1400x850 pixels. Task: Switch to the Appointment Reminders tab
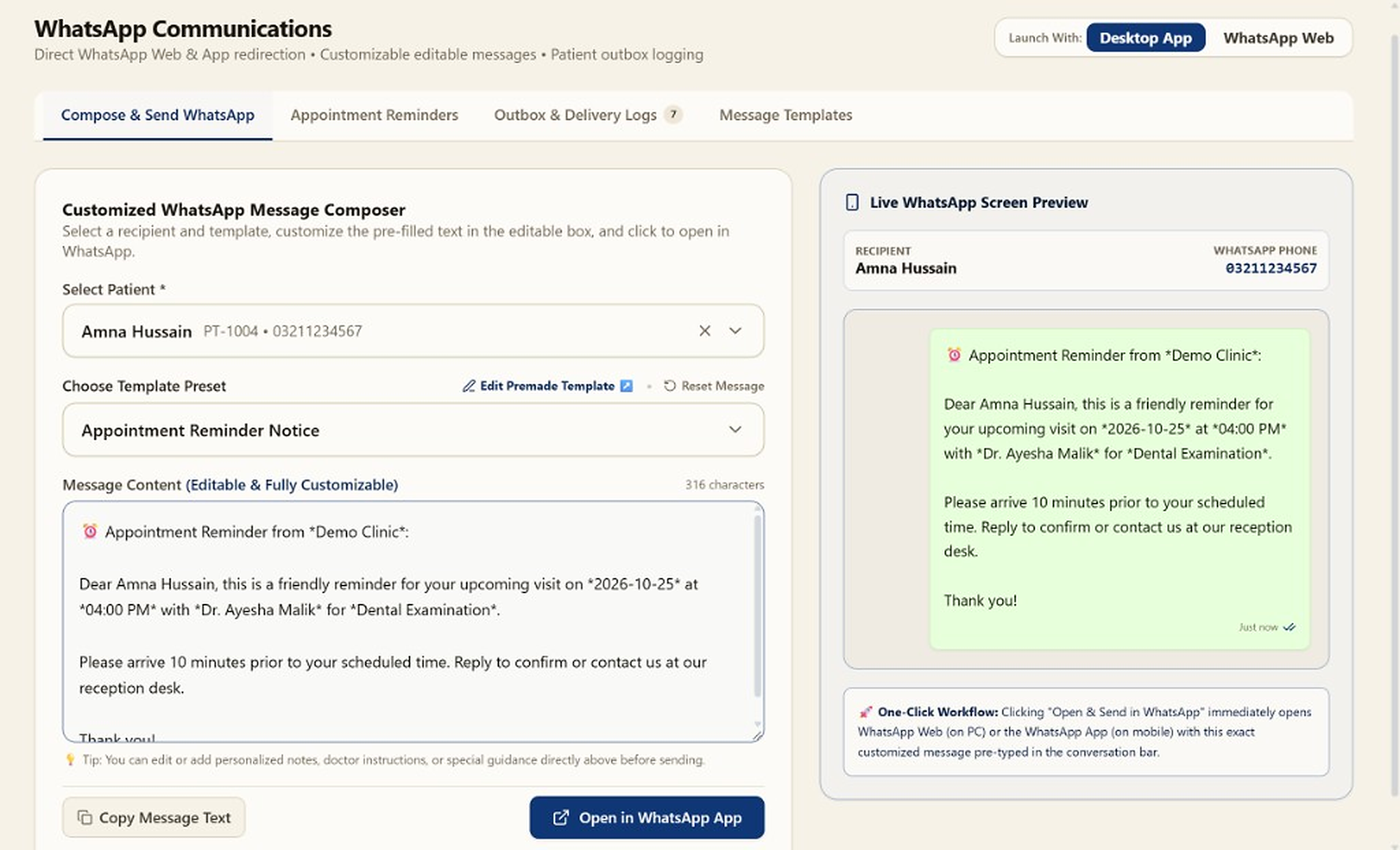coord(374,115)
